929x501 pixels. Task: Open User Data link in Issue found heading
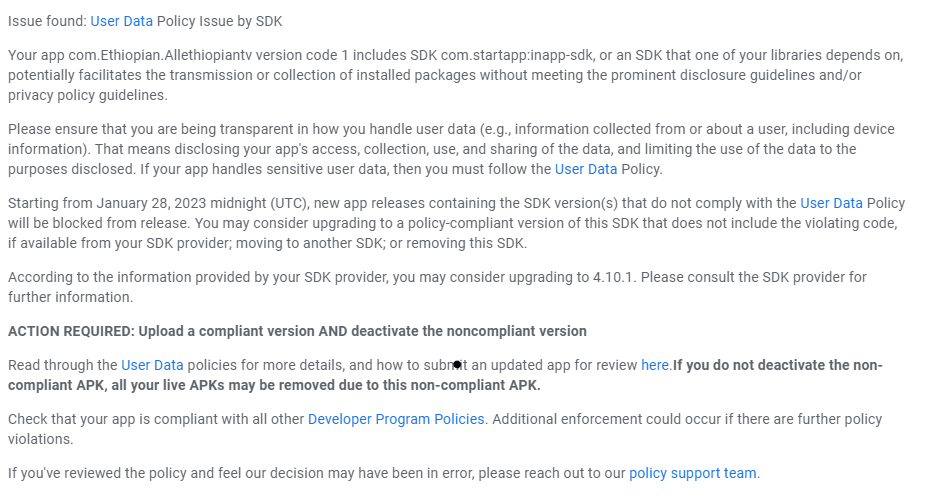(x=121, y=21)
